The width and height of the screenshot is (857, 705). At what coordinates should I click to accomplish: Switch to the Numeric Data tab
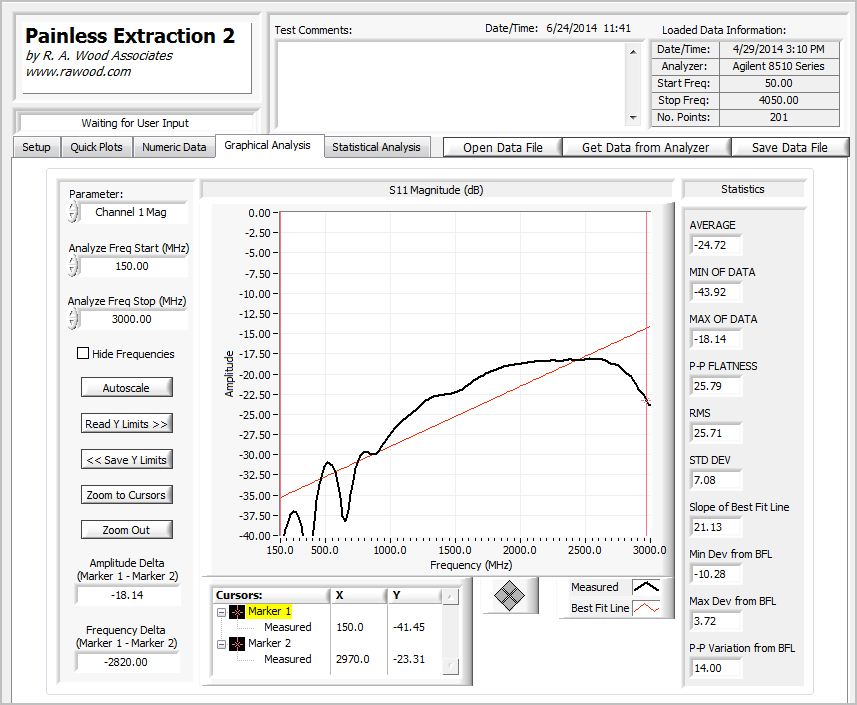pyautogui.click(x=174, y=147)
